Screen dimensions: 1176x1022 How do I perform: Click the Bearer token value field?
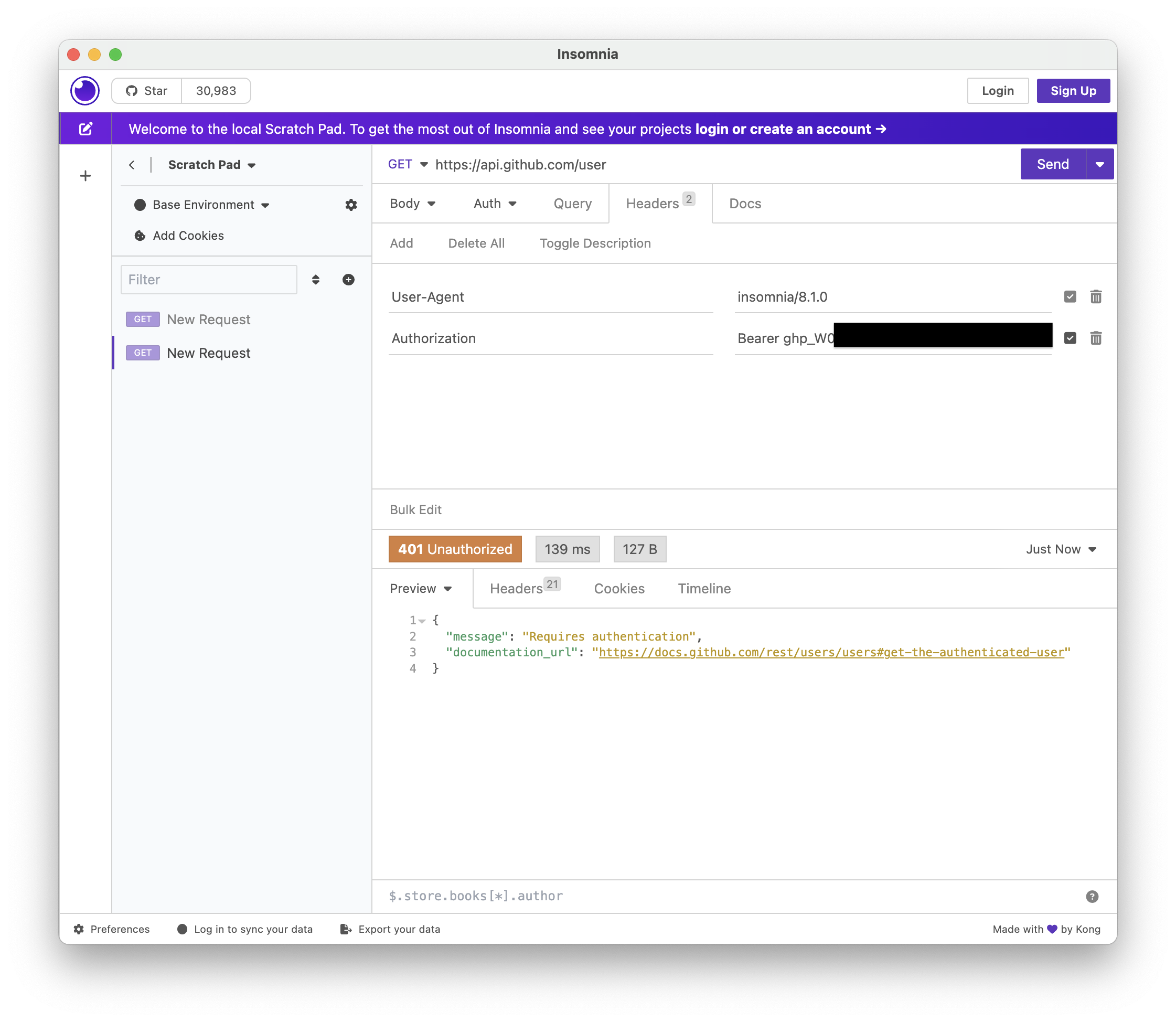click(x=893, y=339)
